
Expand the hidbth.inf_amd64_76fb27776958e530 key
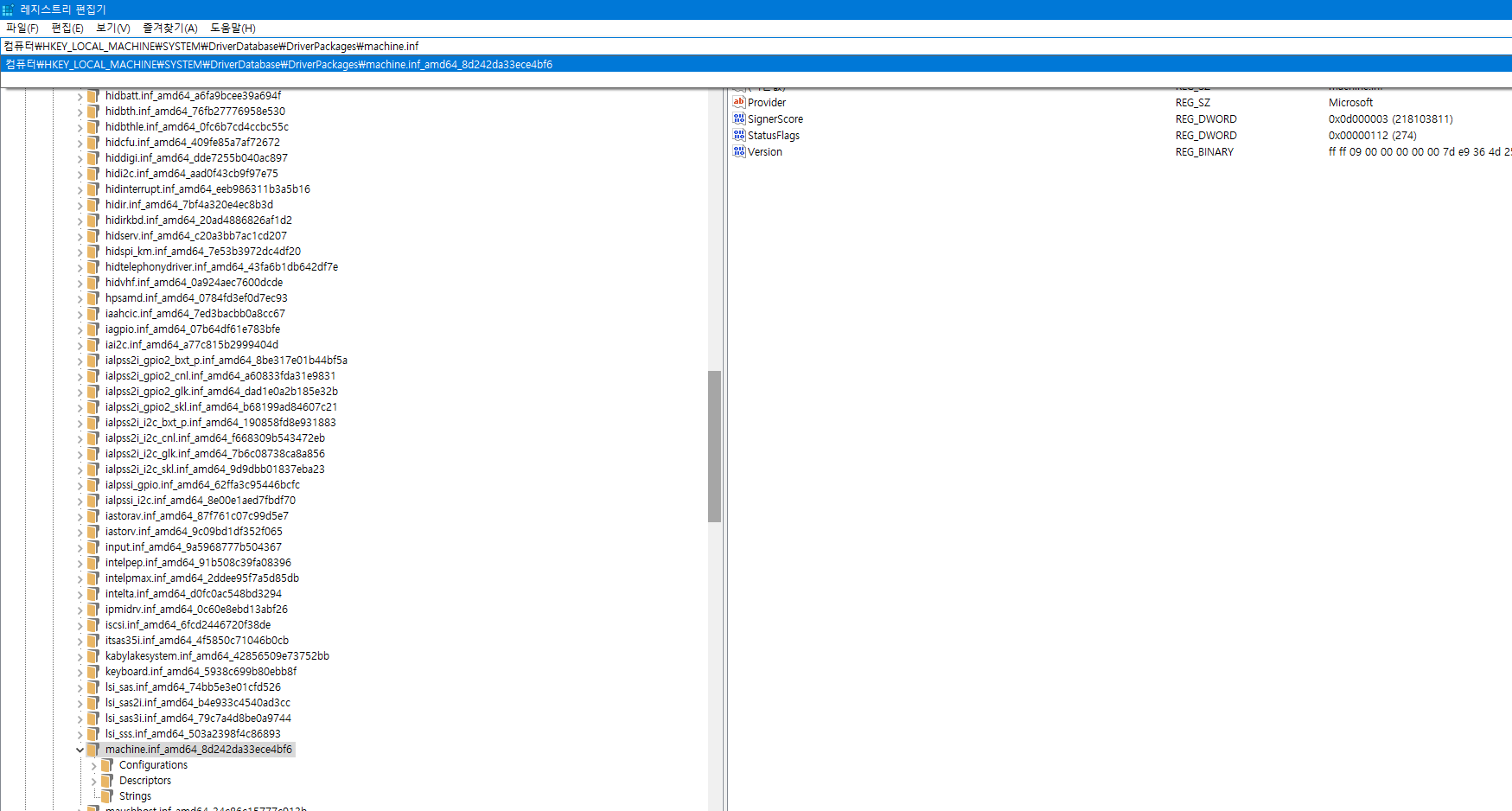click(x=80, y=112)
